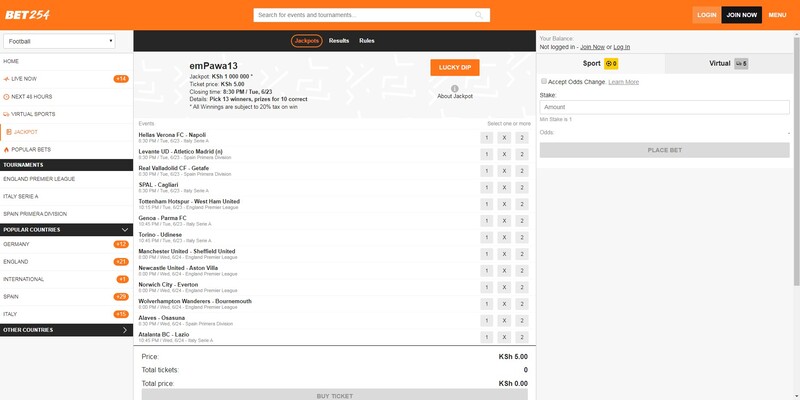Screen dimensions: 800x400
Task: Pick 1 for Alaves - Osasuna
Action: point(487,320)
